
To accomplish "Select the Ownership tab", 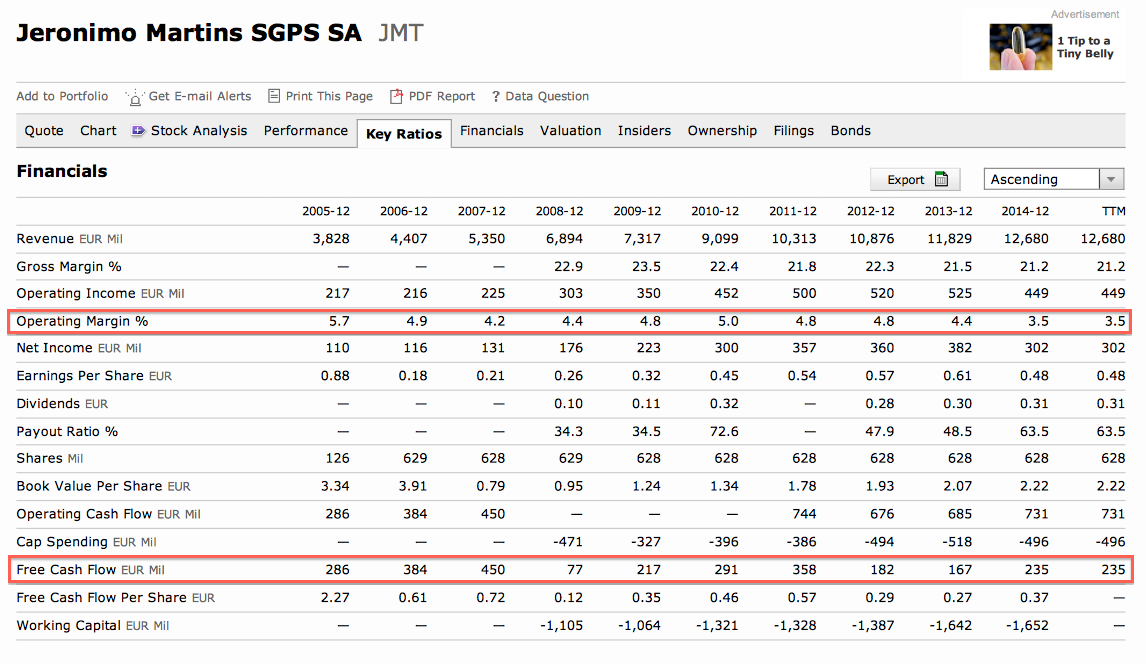I will click(722, 131).
